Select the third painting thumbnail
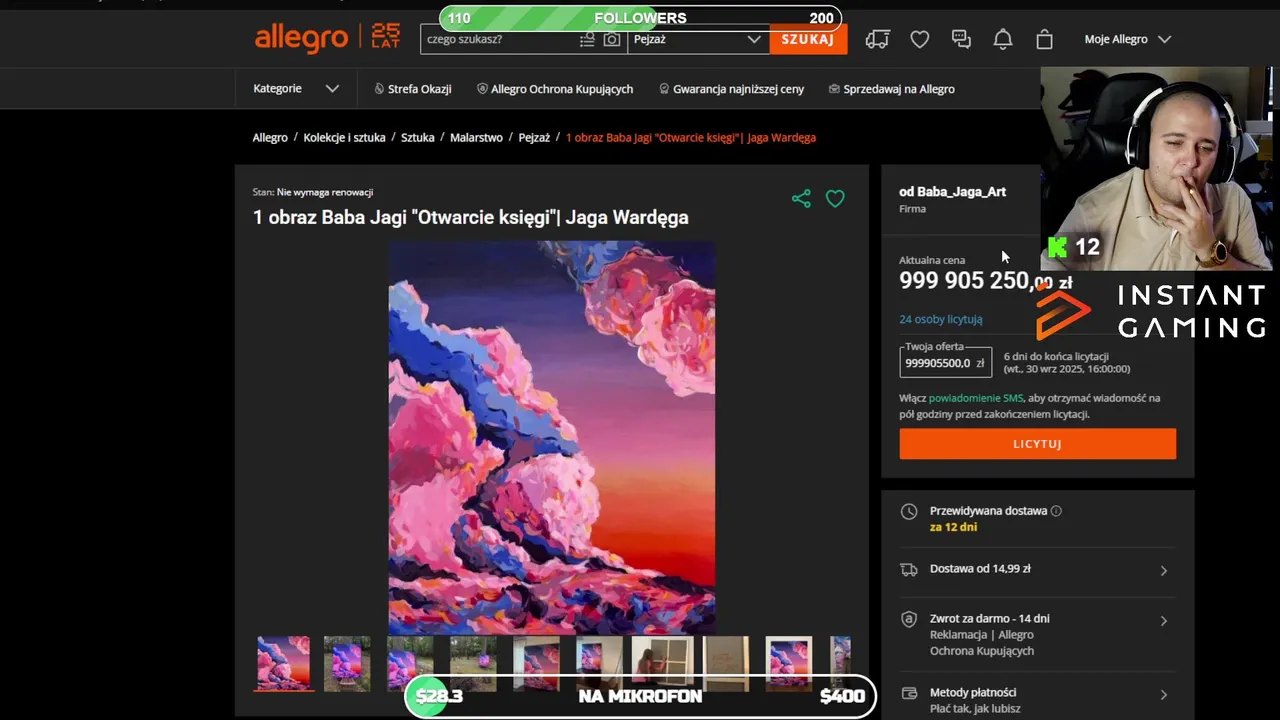 [x=411, y=663]
